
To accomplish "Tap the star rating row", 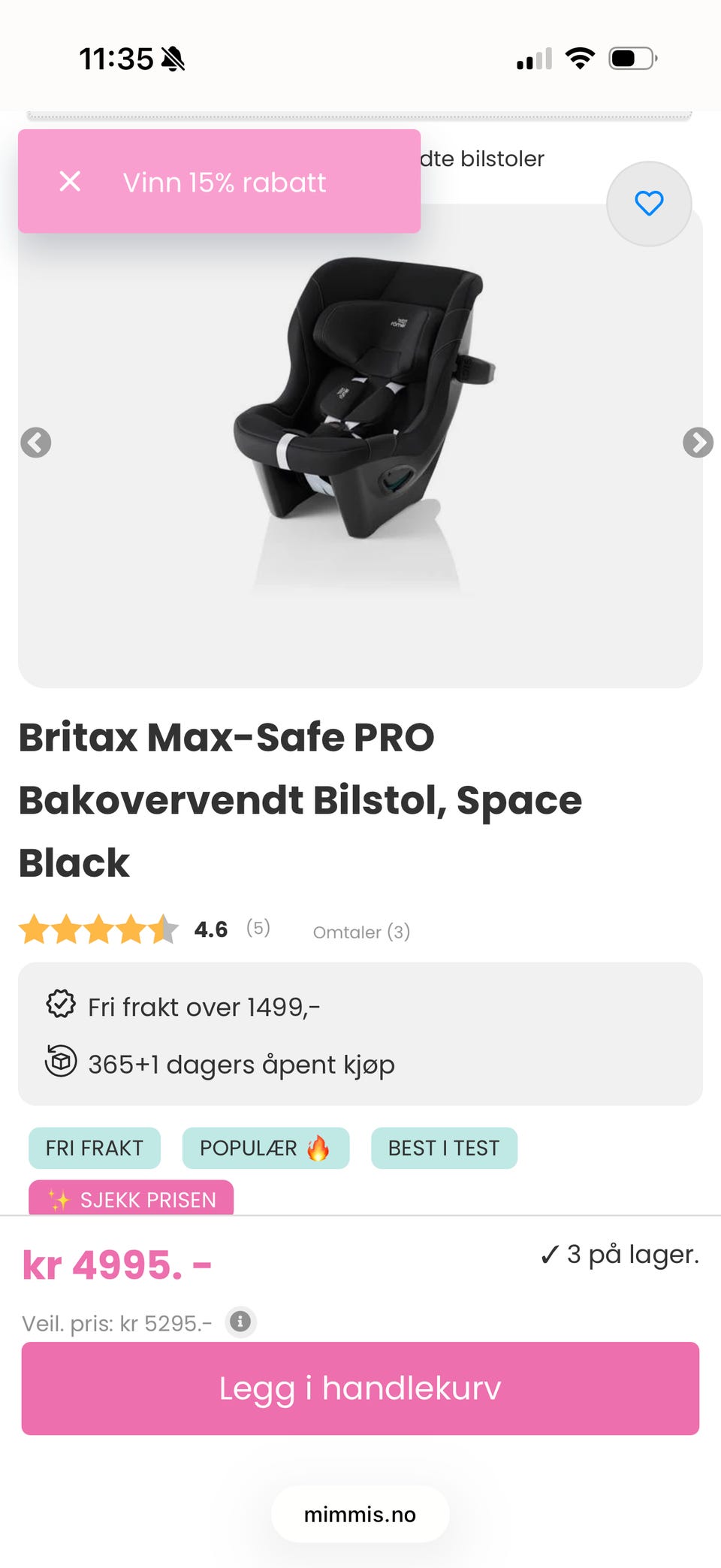I will [x=98, y=929].
